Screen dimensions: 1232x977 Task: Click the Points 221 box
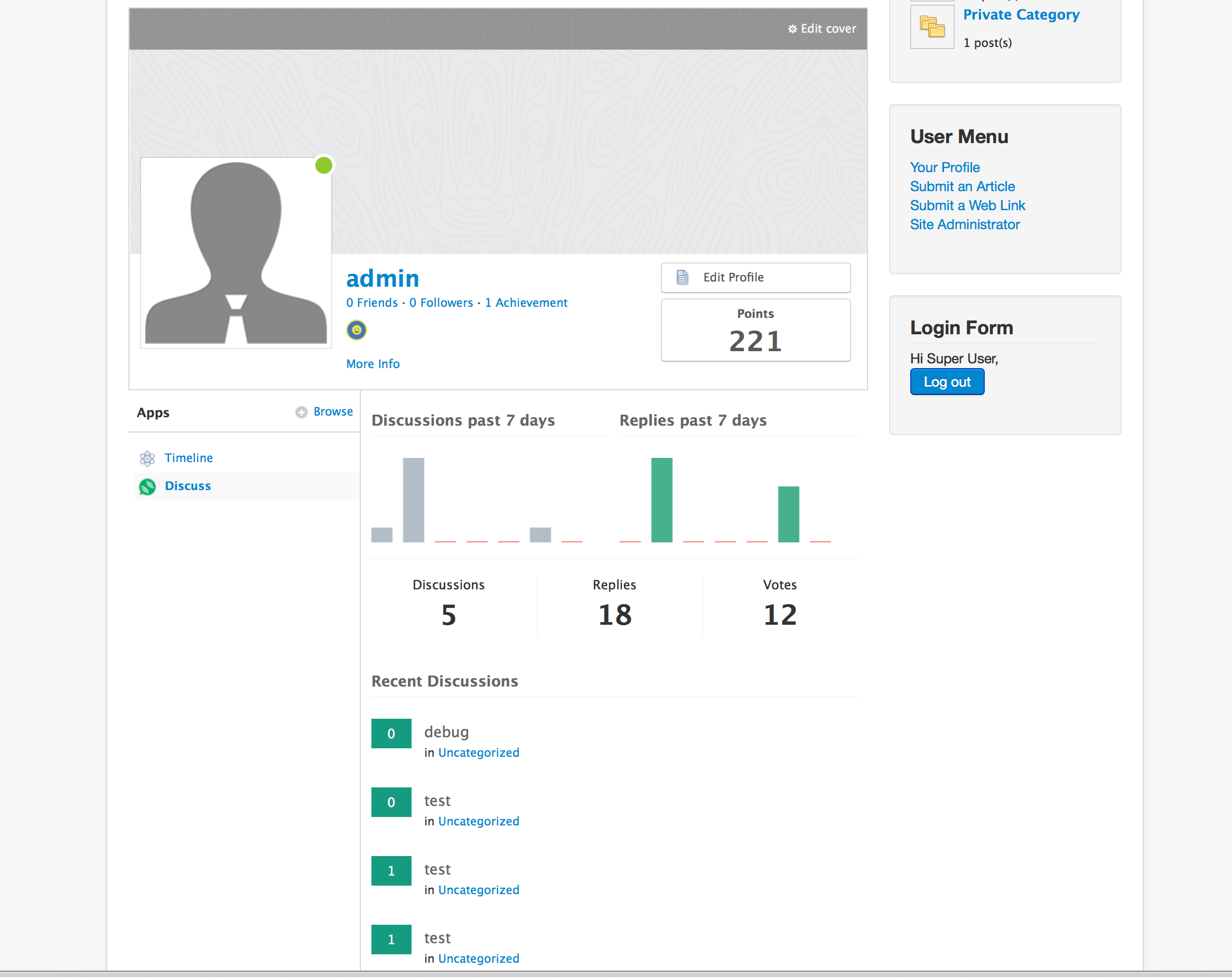755,330
